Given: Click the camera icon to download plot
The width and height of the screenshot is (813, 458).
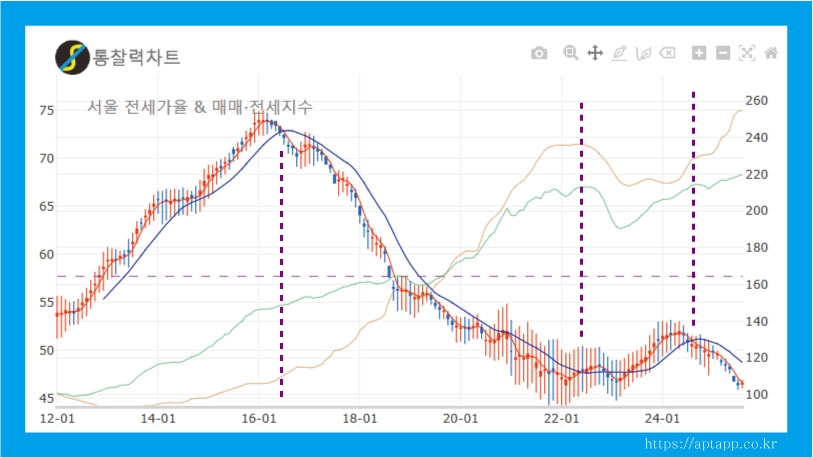Looking at the screenshot, I should click(x=539, y=53).
